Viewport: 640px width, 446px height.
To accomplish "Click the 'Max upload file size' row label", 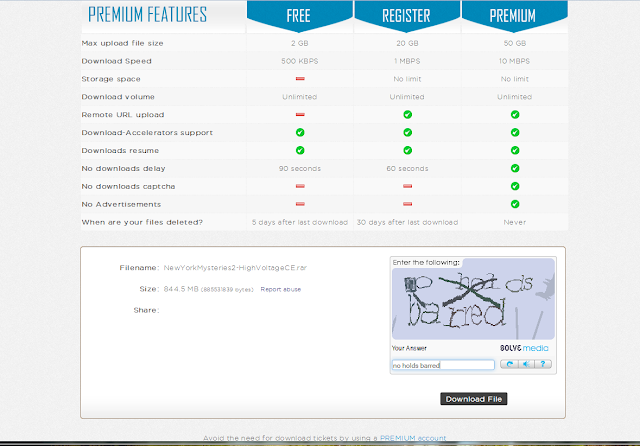I will [122, 43].
